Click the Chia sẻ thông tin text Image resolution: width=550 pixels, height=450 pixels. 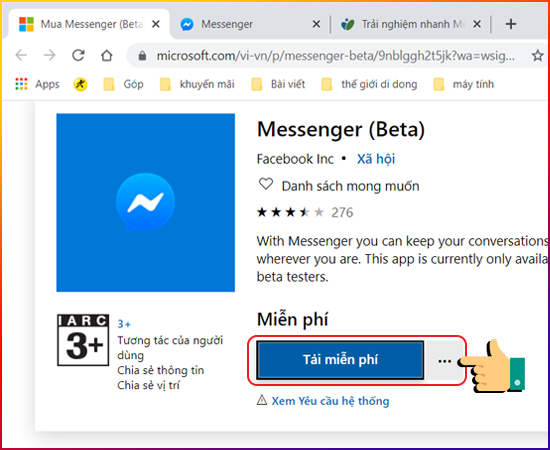point(161,370)
